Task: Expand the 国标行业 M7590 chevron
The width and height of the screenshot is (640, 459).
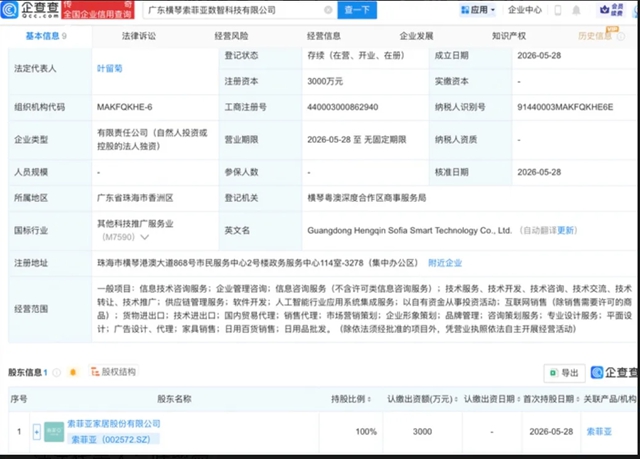Action: click(144, 237)
